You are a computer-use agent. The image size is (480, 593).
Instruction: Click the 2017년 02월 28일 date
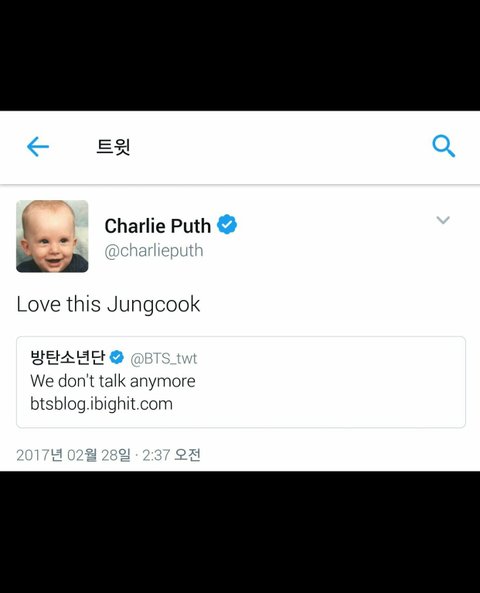point(73,455)
